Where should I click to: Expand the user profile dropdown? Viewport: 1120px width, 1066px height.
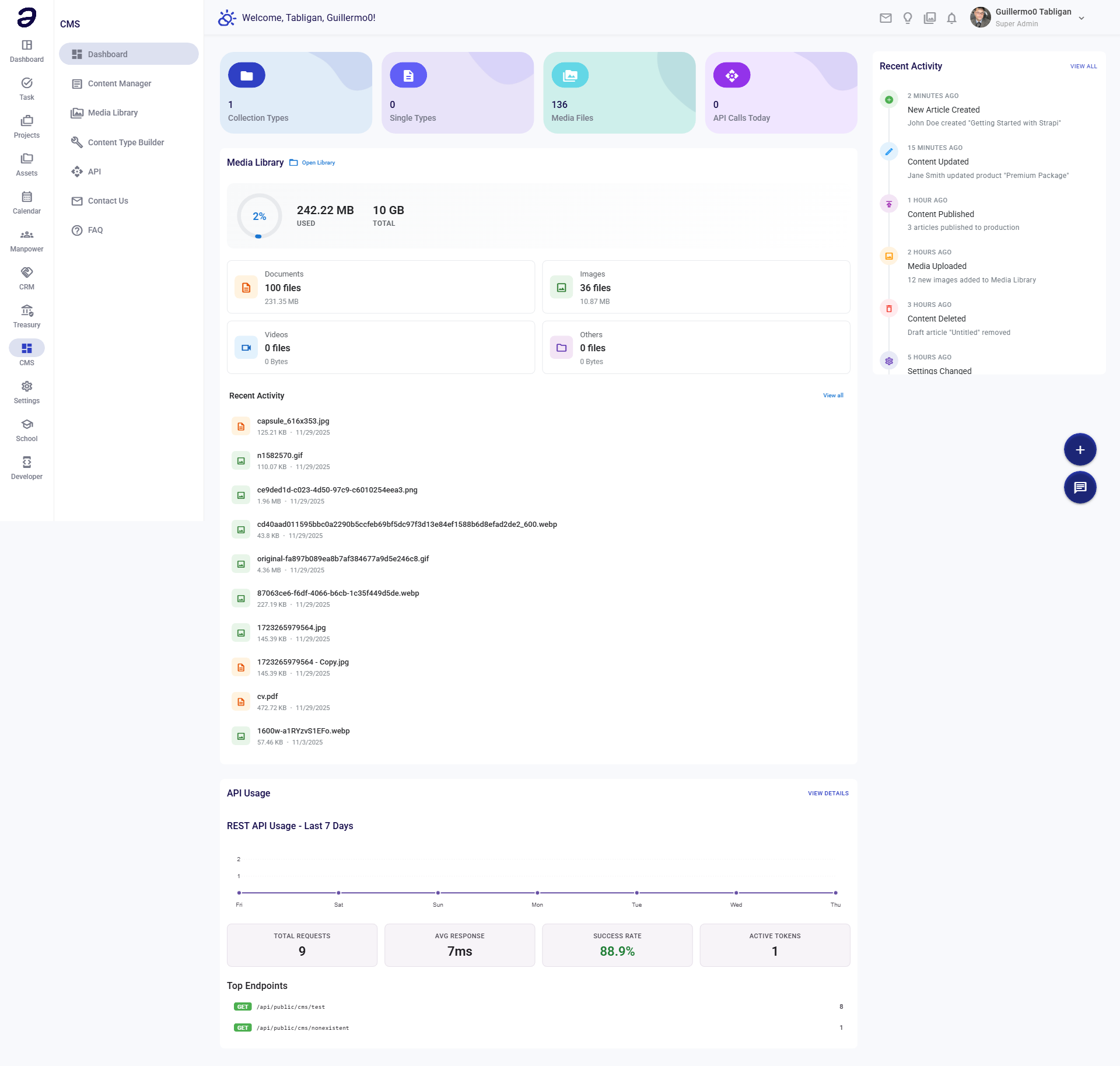[x=1082, y=18]
